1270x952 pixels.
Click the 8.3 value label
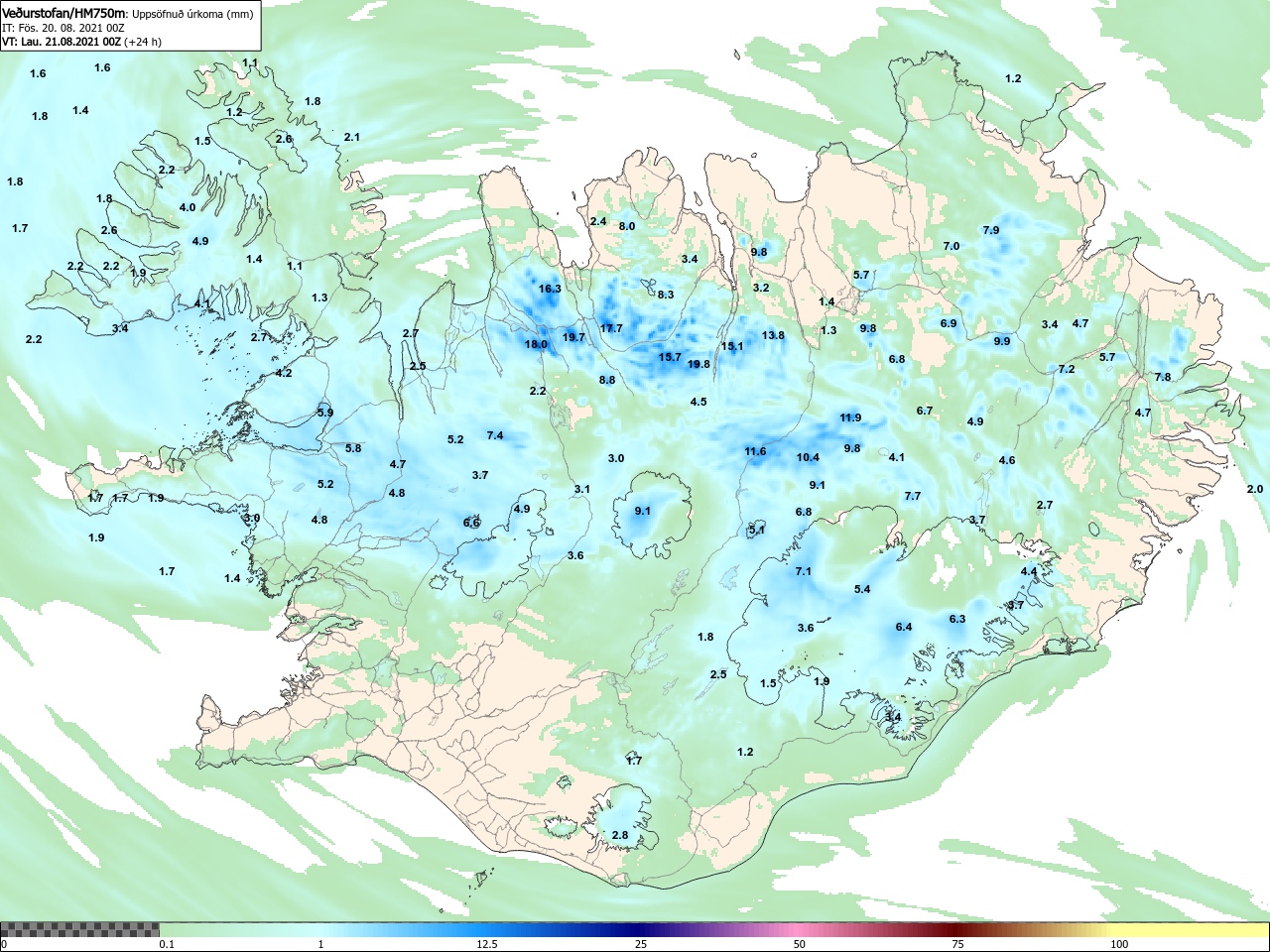666,295
